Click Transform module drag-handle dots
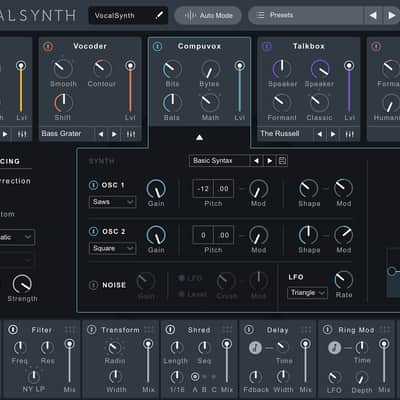Viewport: 400px width, 400px height. pyautogui.click(x=149, y=330)
